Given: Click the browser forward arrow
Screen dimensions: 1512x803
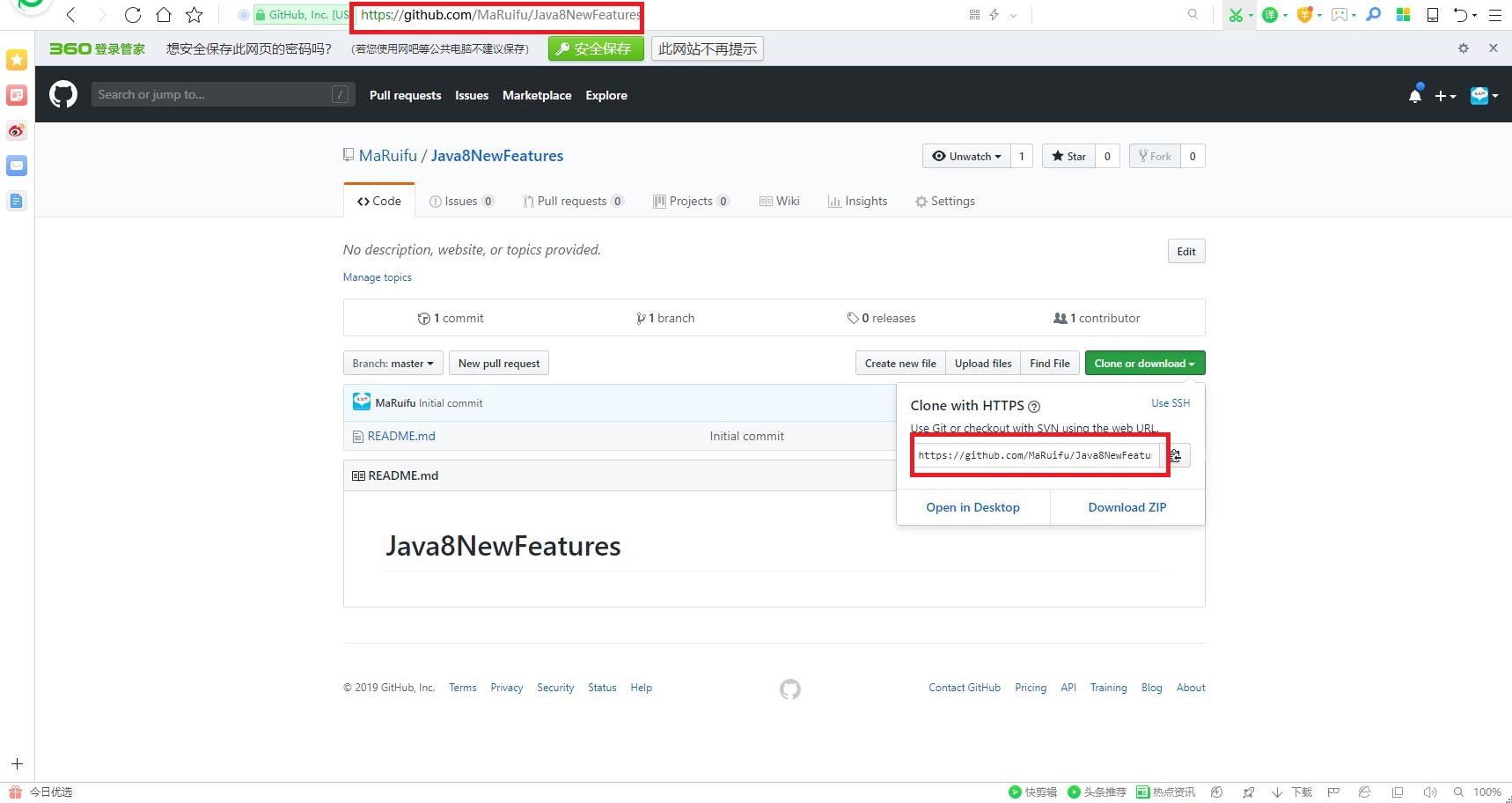Looking at the screenshot, I should pyautogui.click(x=102, y=15).
